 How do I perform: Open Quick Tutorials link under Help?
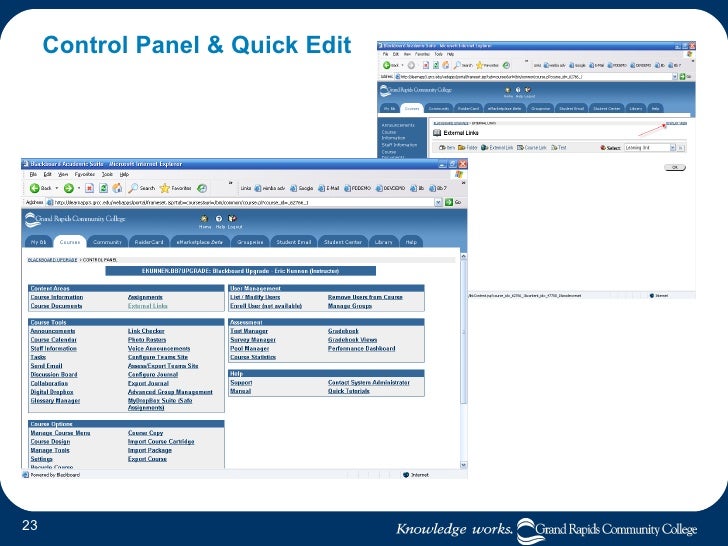[x=349, y=391]
